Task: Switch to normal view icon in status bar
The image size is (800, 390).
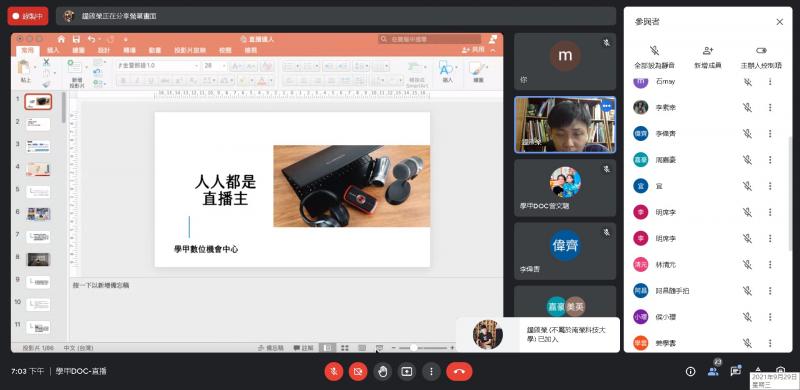Action: 328,348
